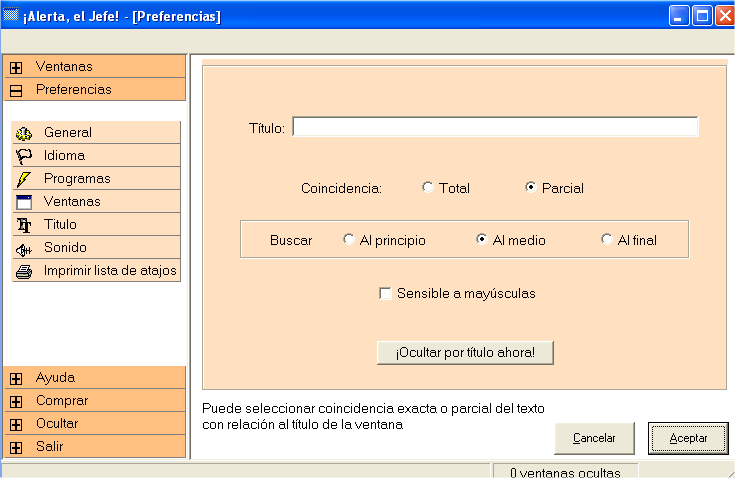The image size is (735, 478).
Task: Click the Ventanas window icon in Preferencias
Action: (24, 202)
